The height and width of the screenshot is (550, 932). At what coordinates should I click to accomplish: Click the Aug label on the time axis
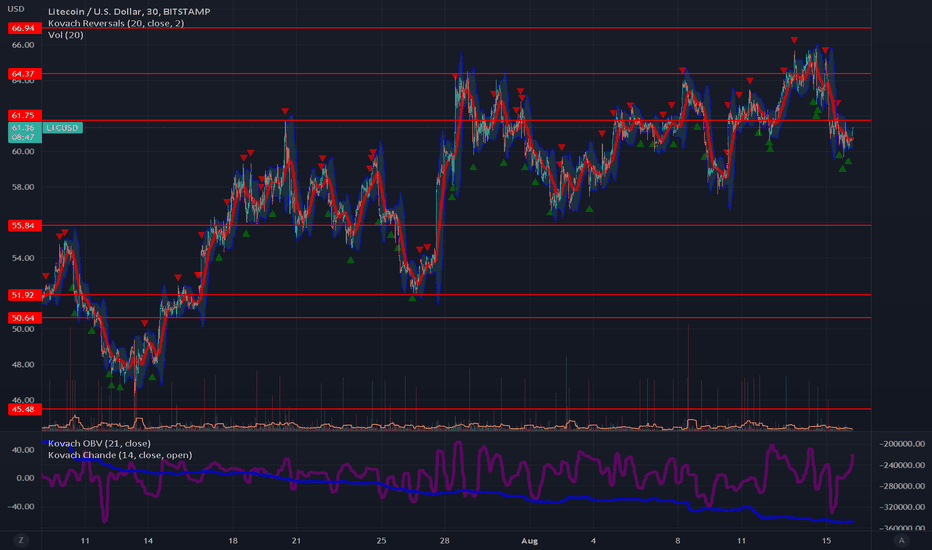pos(529,540)
